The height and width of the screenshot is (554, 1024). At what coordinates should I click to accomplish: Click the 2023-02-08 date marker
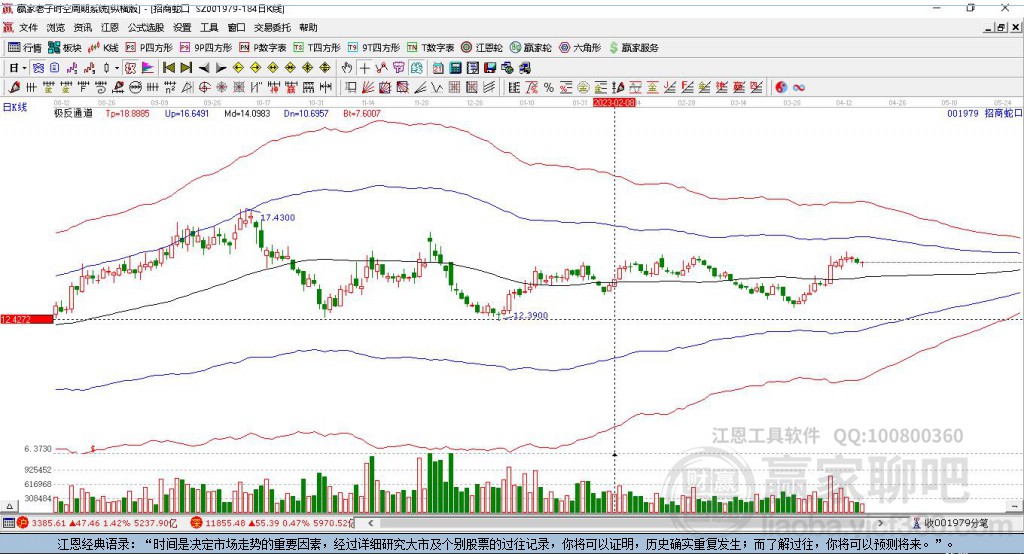[x=614, y=103]
